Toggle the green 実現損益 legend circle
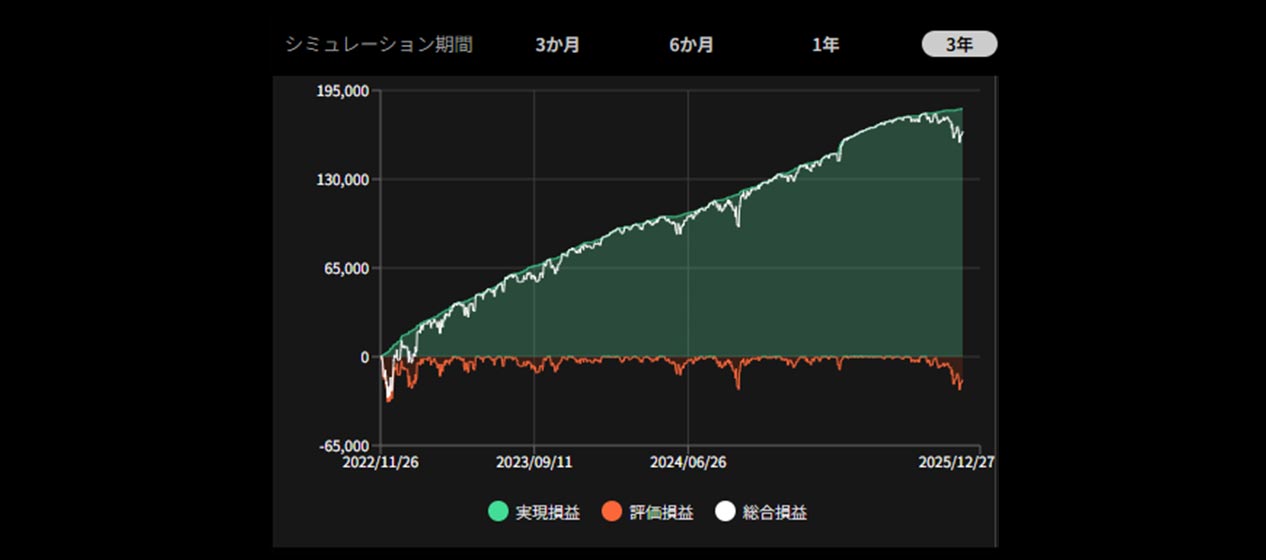 (498, 512)
